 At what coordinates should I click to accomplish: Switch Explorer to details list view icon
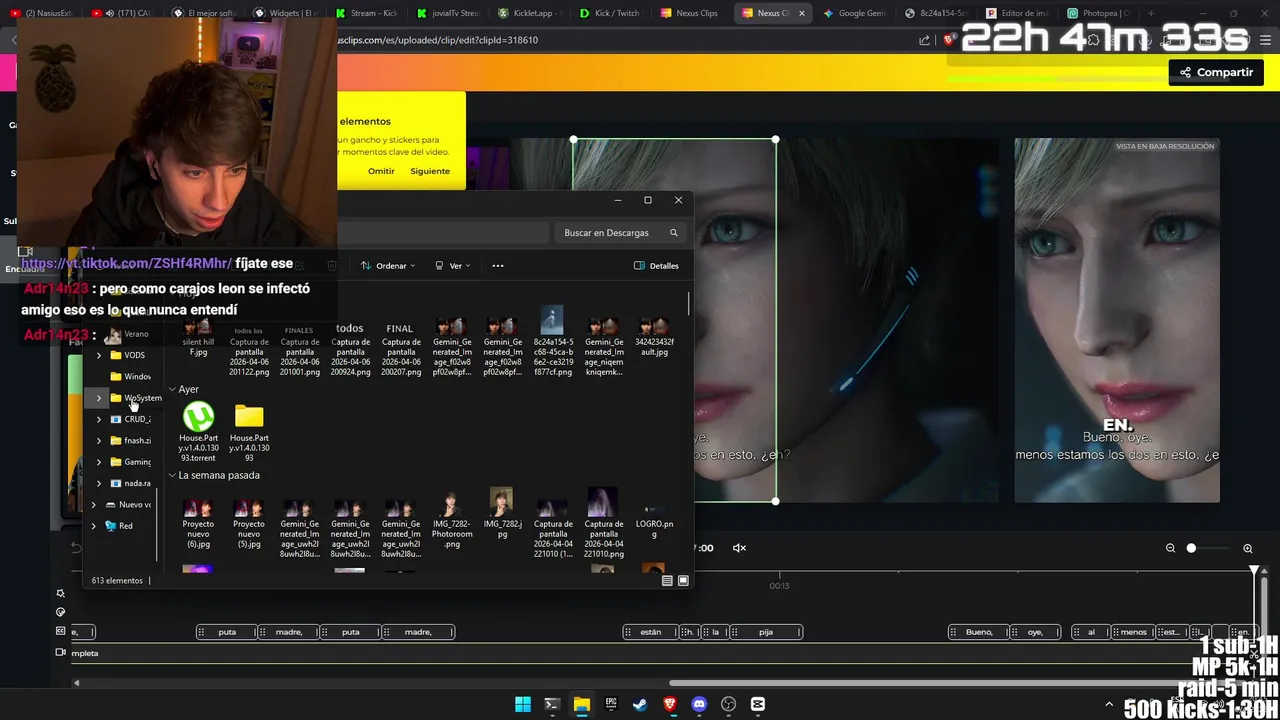point(667,581)
